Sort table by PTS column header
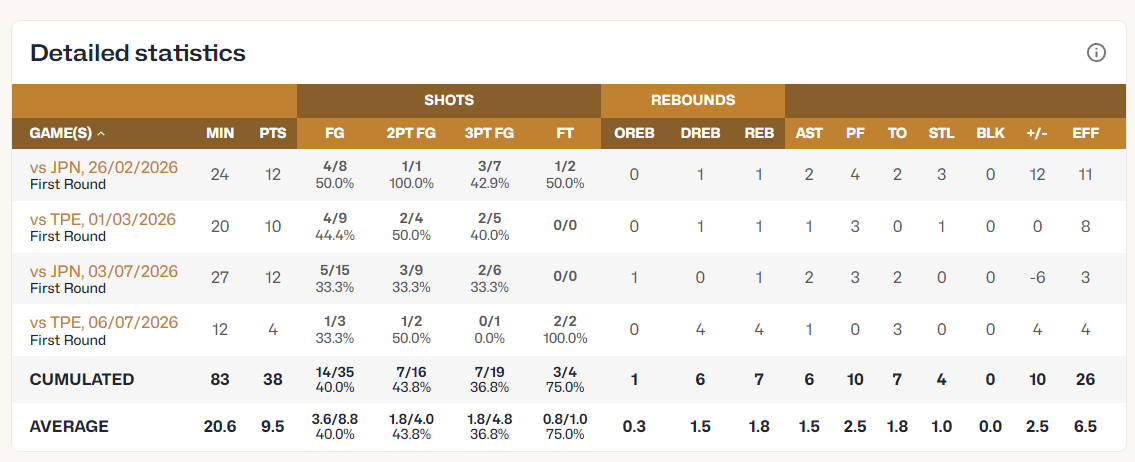Viewport: 1135px width, 462px height. 273,133
